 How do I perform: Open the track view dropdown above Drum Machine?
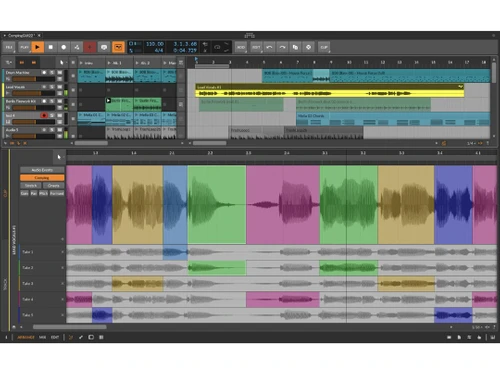click(x=9, y=62)
